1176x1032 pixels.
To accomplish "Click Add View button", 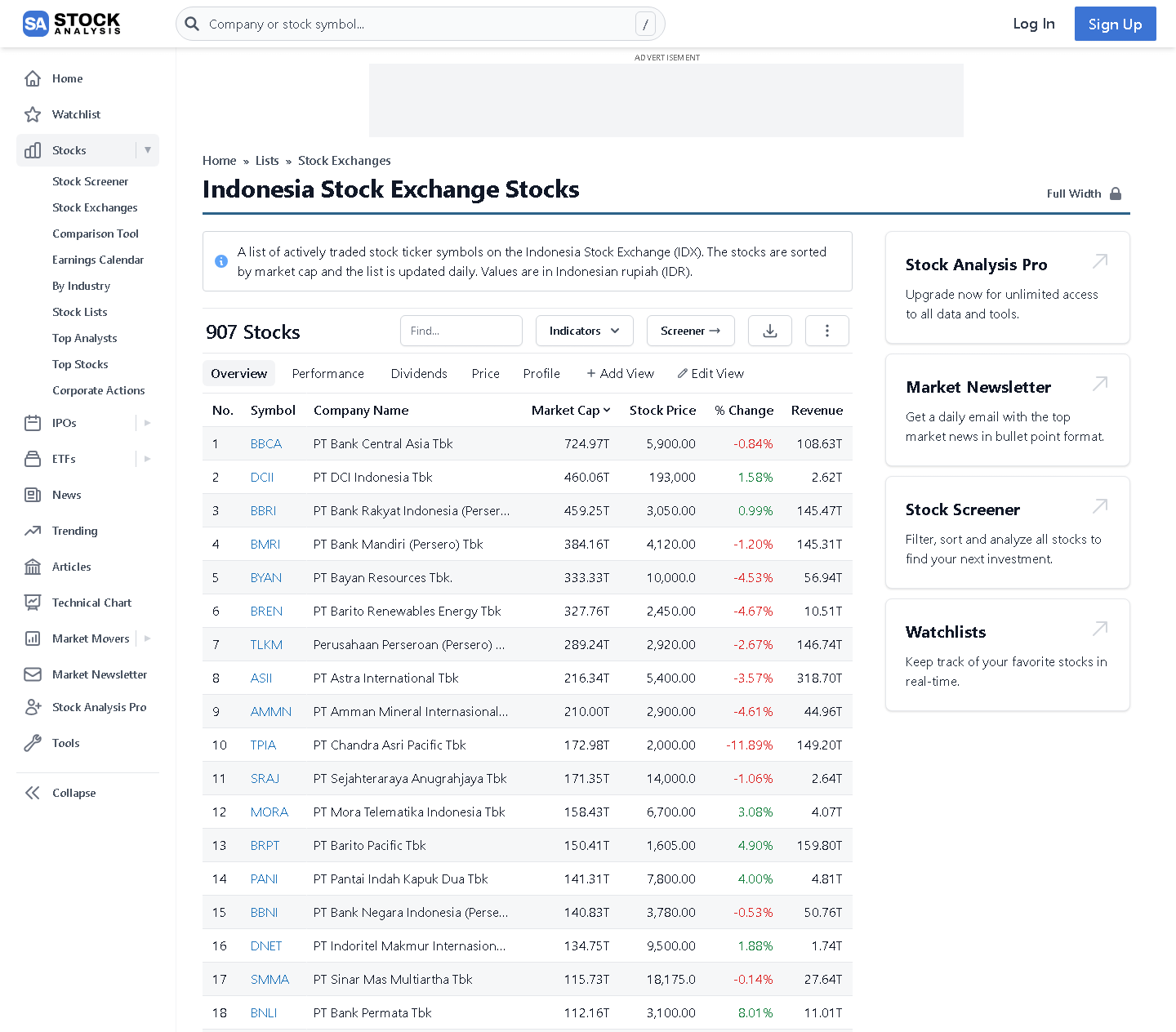I will click(620, 373).
